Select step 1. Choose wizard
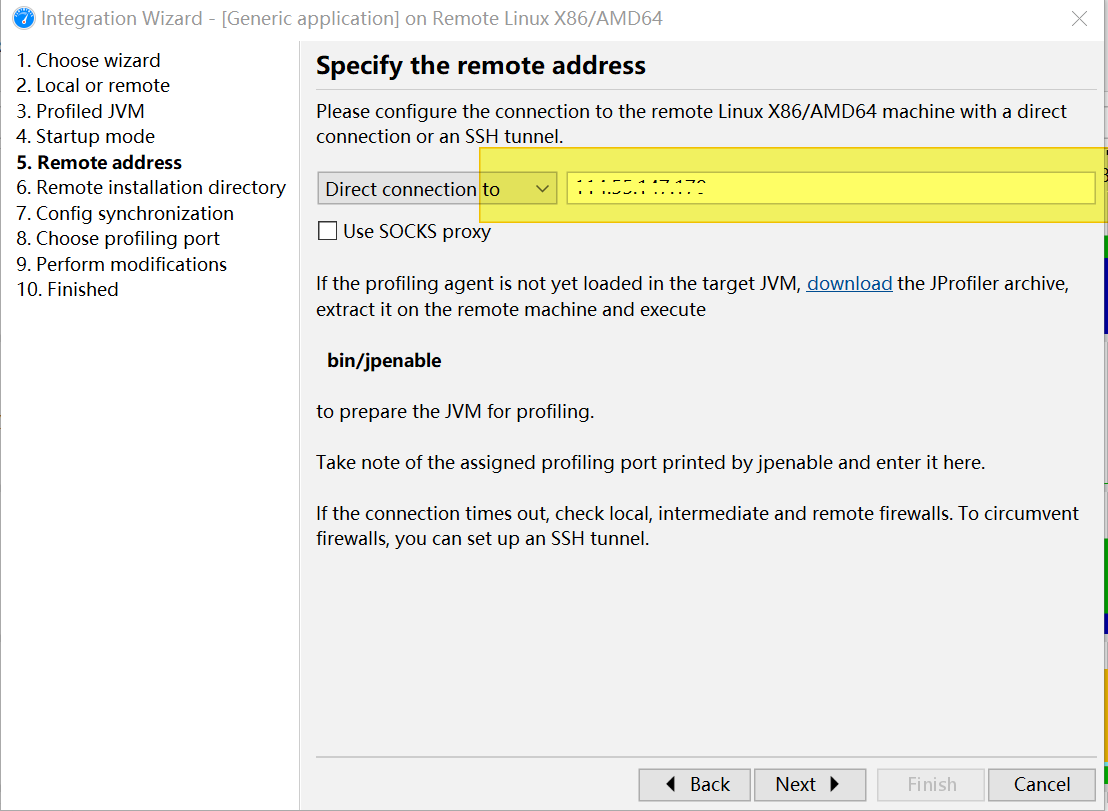Image resolution: width=1108 pixels, height=811 pixels. tap(88, 60)
